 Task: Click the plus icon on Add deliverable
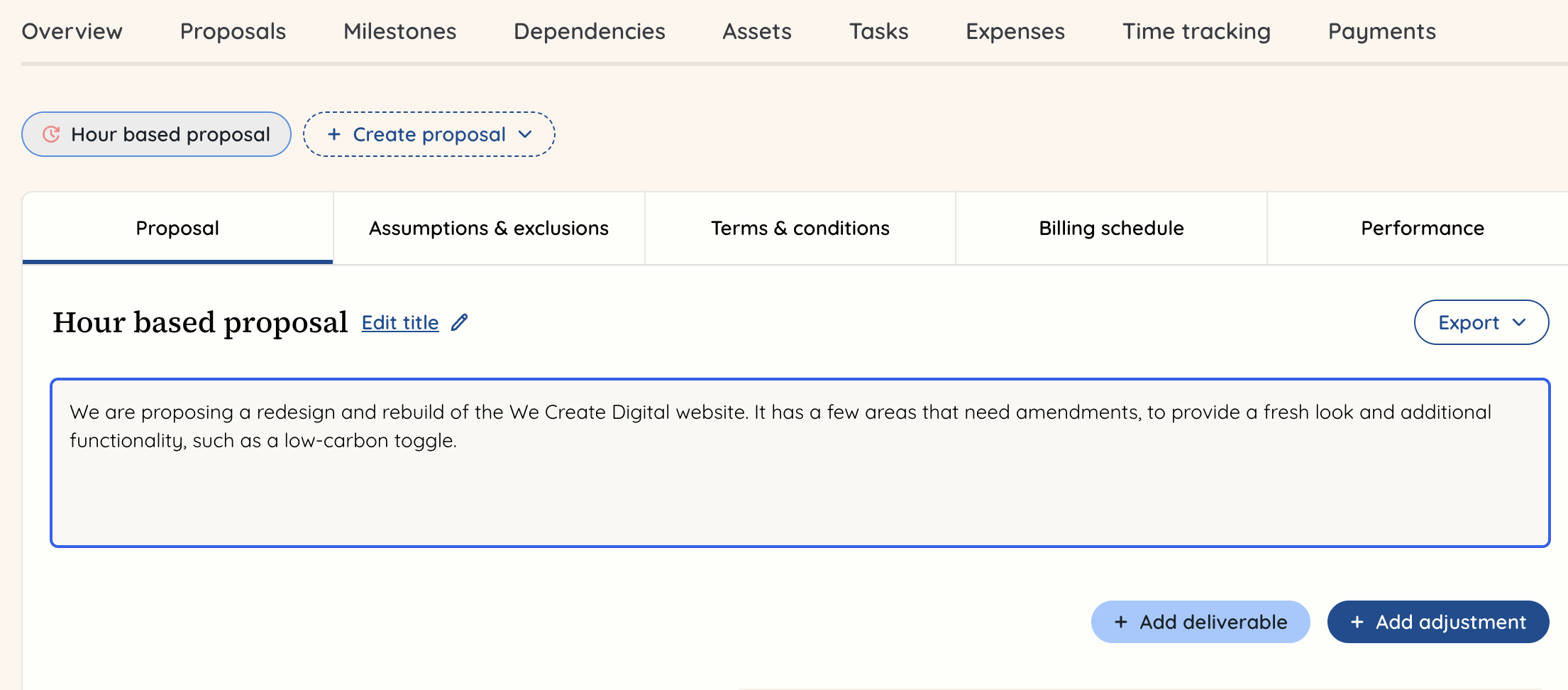click(1121, 622)
